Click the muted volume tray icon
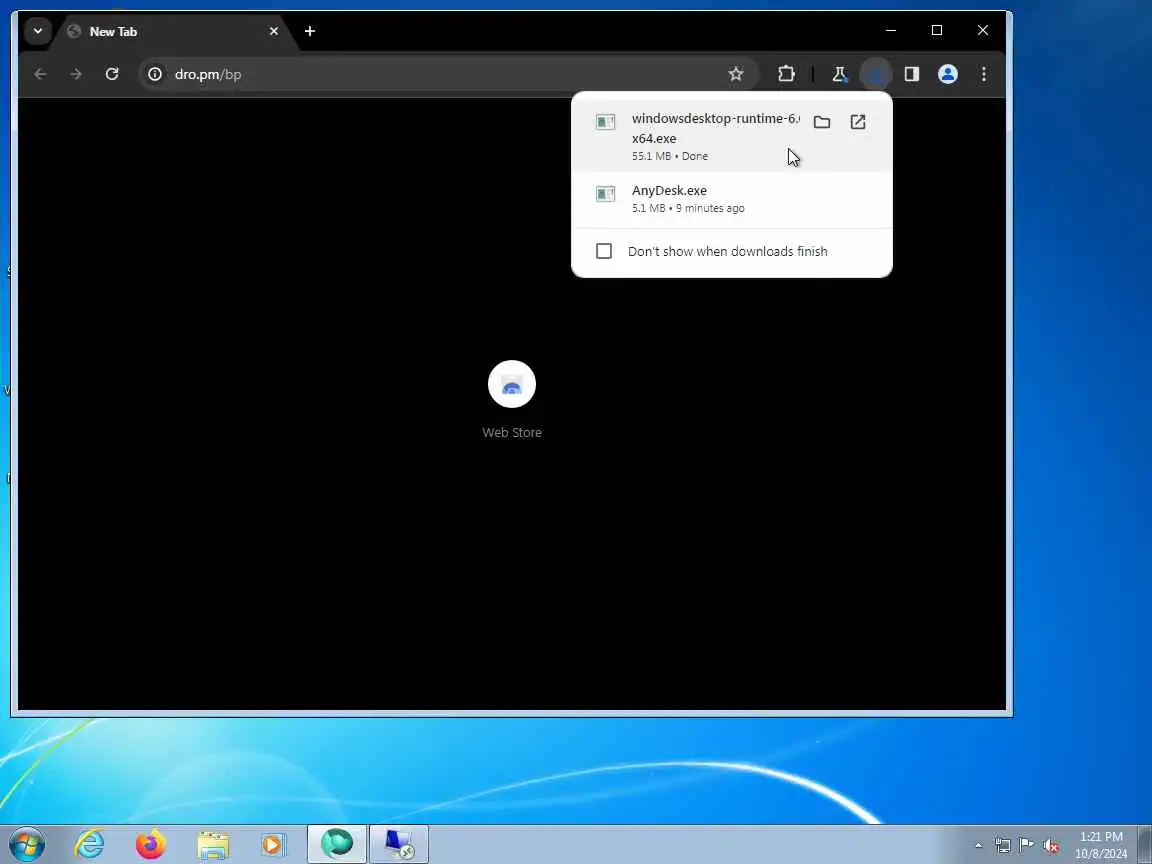The image size is (1152, 864). 1052,845
